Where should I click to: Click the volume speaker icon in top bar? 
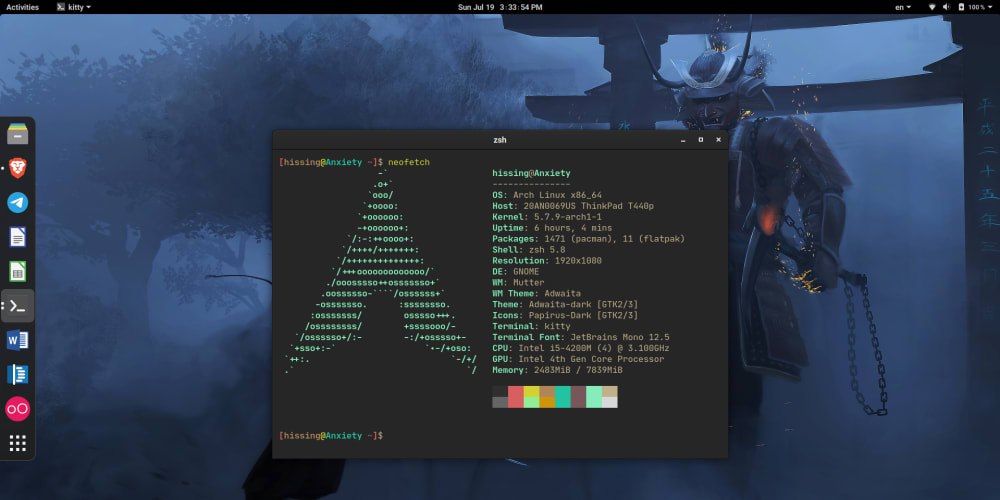(x=946, y=7)
